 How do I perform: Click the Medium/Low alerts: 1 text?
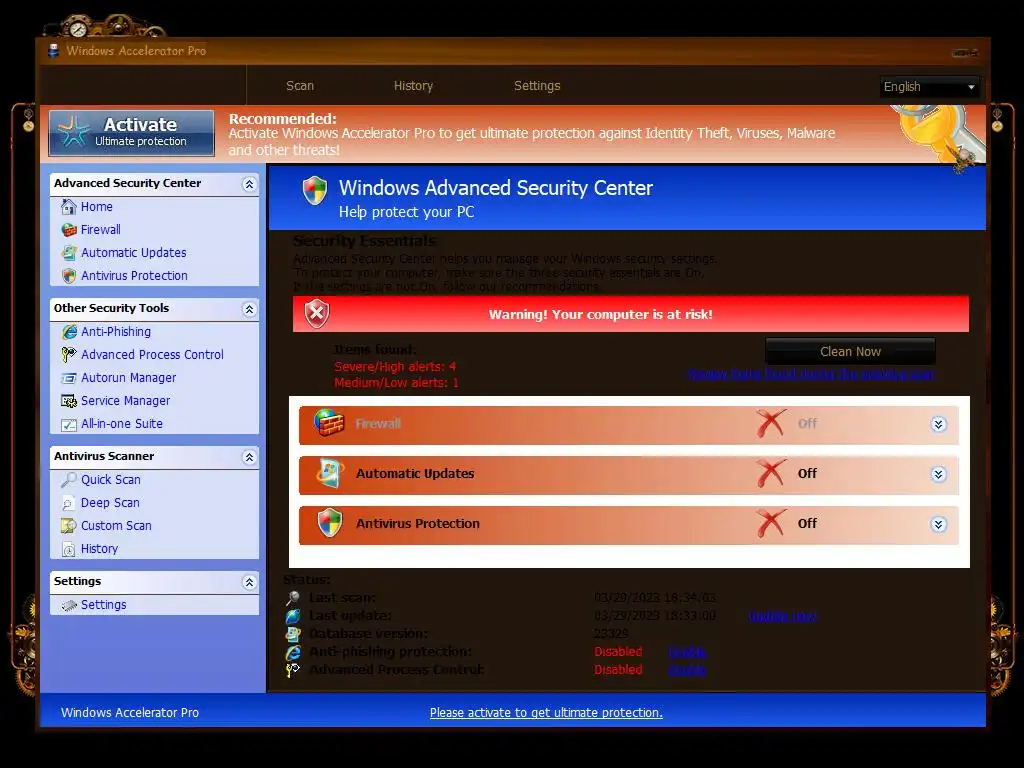coord(396,383)
